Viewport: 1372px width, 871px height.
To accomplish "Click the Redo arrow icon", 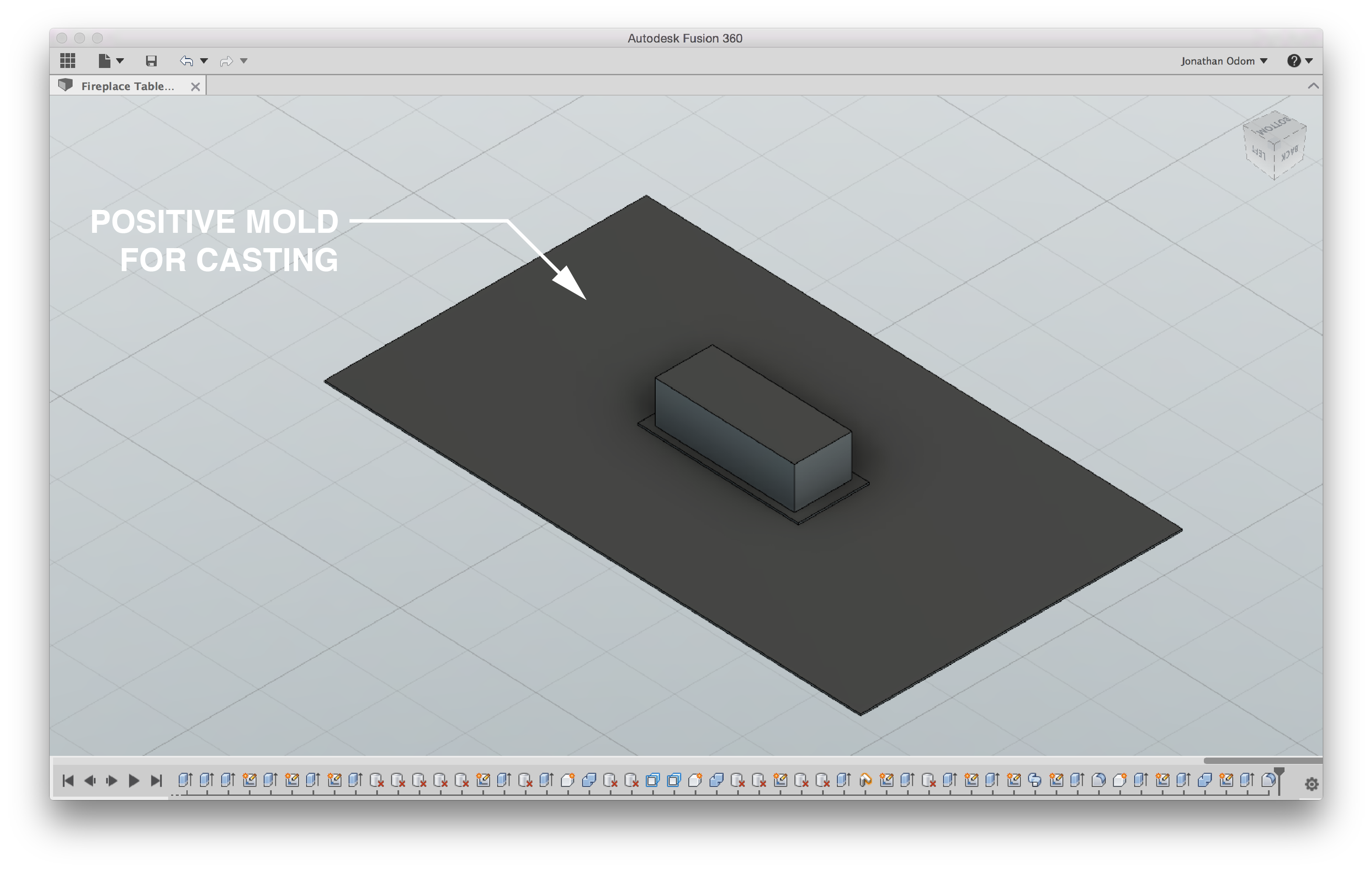I will coord(226,61).
